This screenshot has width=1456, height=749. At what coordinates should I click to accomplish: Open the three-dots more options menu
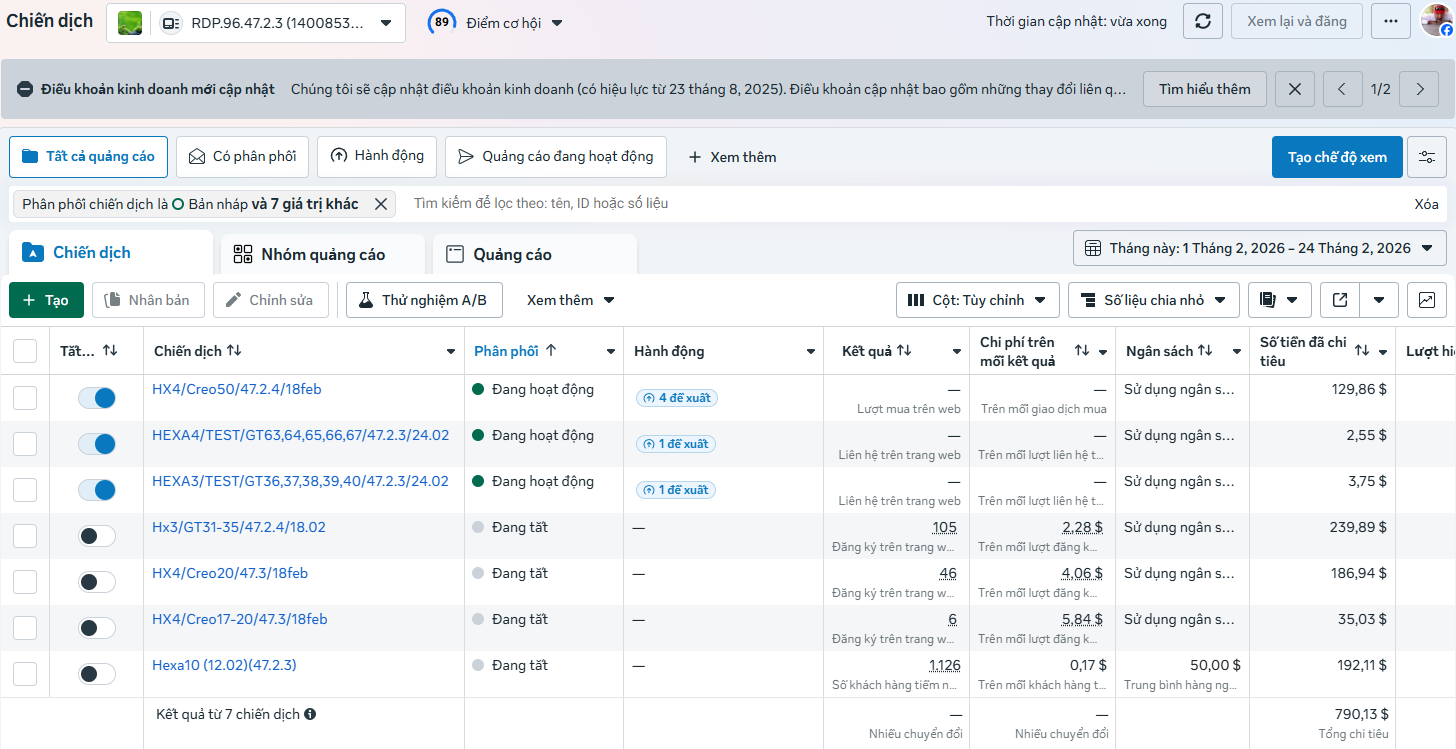1390,21
